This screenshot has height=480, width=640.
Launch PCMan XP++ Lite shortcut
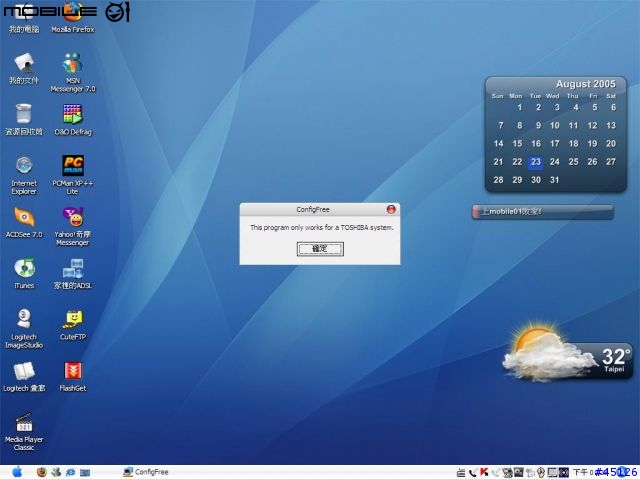[x=73, y=175]
